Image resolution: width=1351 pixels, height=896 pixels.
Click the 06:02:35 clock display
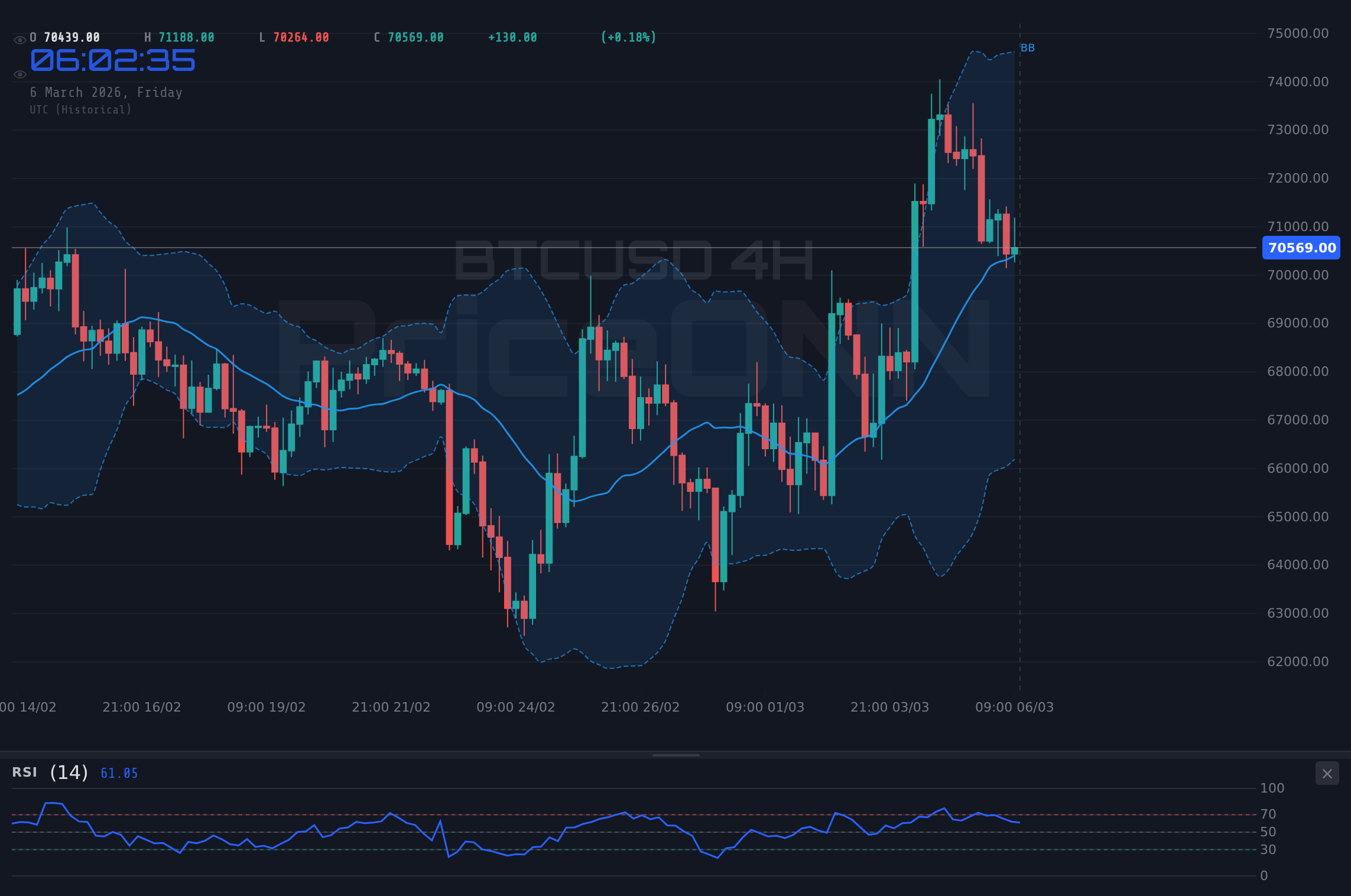(x=112, y=61)
